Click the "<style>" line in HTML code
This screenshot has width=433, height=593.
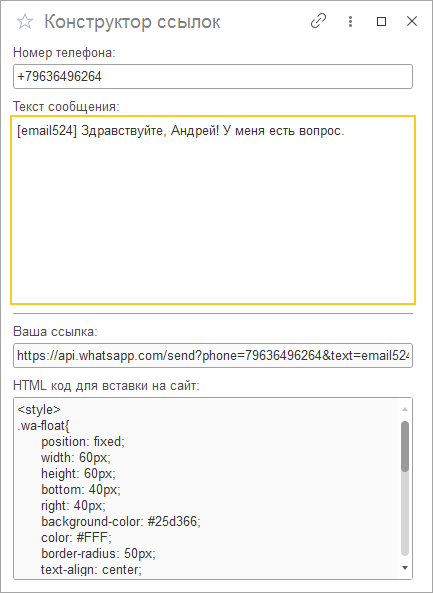39,410
